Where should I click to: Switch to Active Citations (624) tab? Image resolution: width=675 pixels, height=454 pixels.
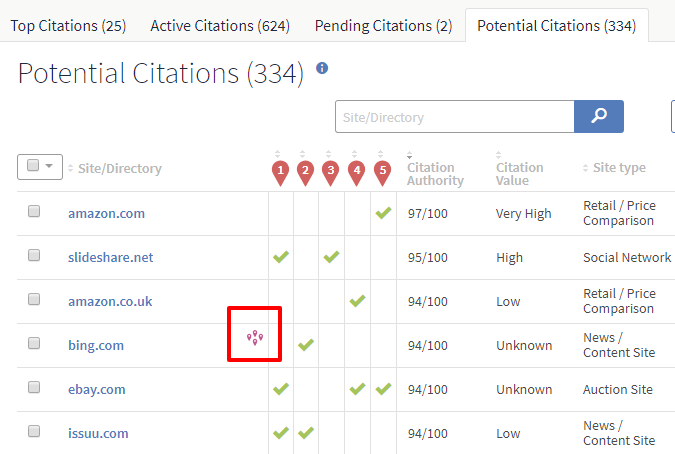point(220,26)
